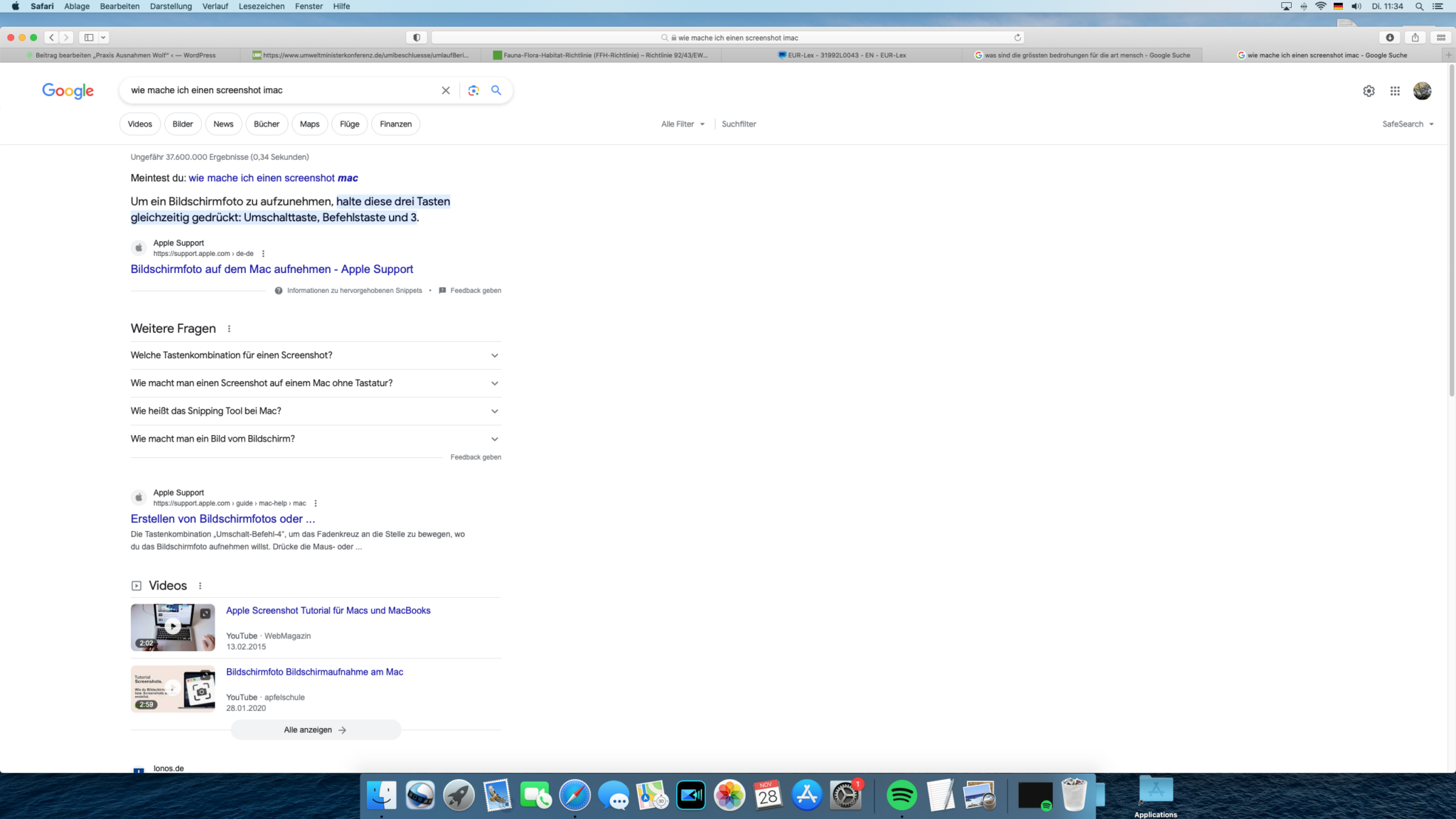Screen dimensions: 1456x819
Task: Add a new Safari tab
Action: [1448, 55]
